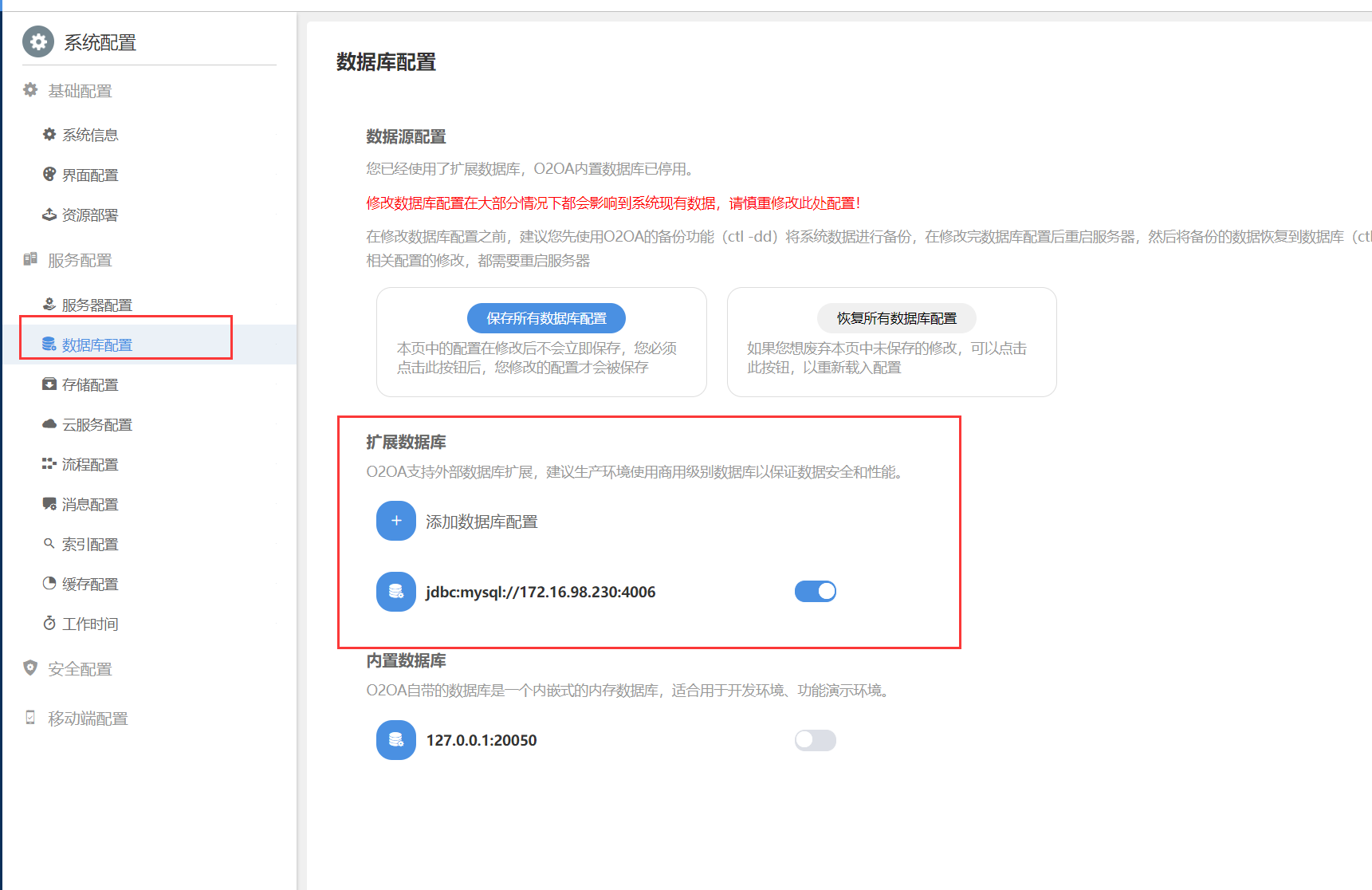Viewport: 1372px width, 890px height.
Task: Click the 工作时间 stopwatch icon
Action: click(x=49, y=624)
